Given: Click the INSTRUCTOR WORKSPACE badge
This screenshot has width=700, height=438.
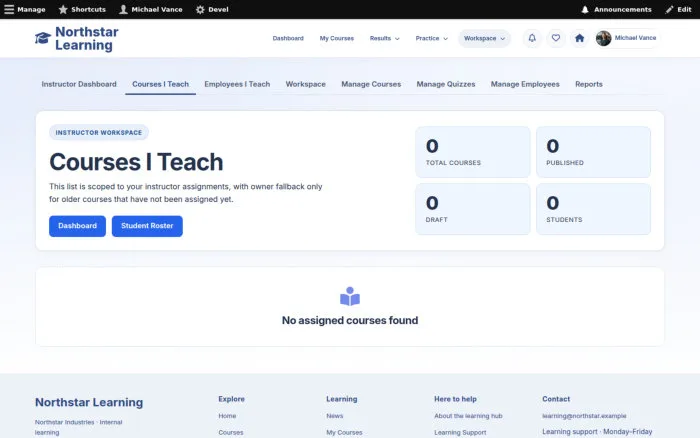Looking at the screenshot, I should pos(99,133).
